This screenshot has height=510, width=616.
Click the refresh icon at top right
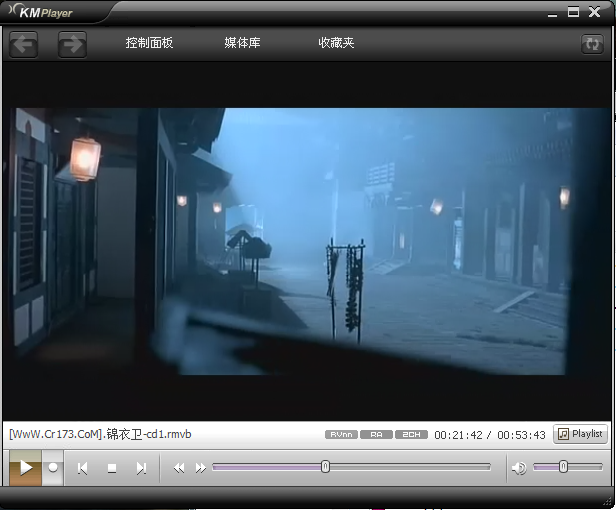(x=592, y=44)
